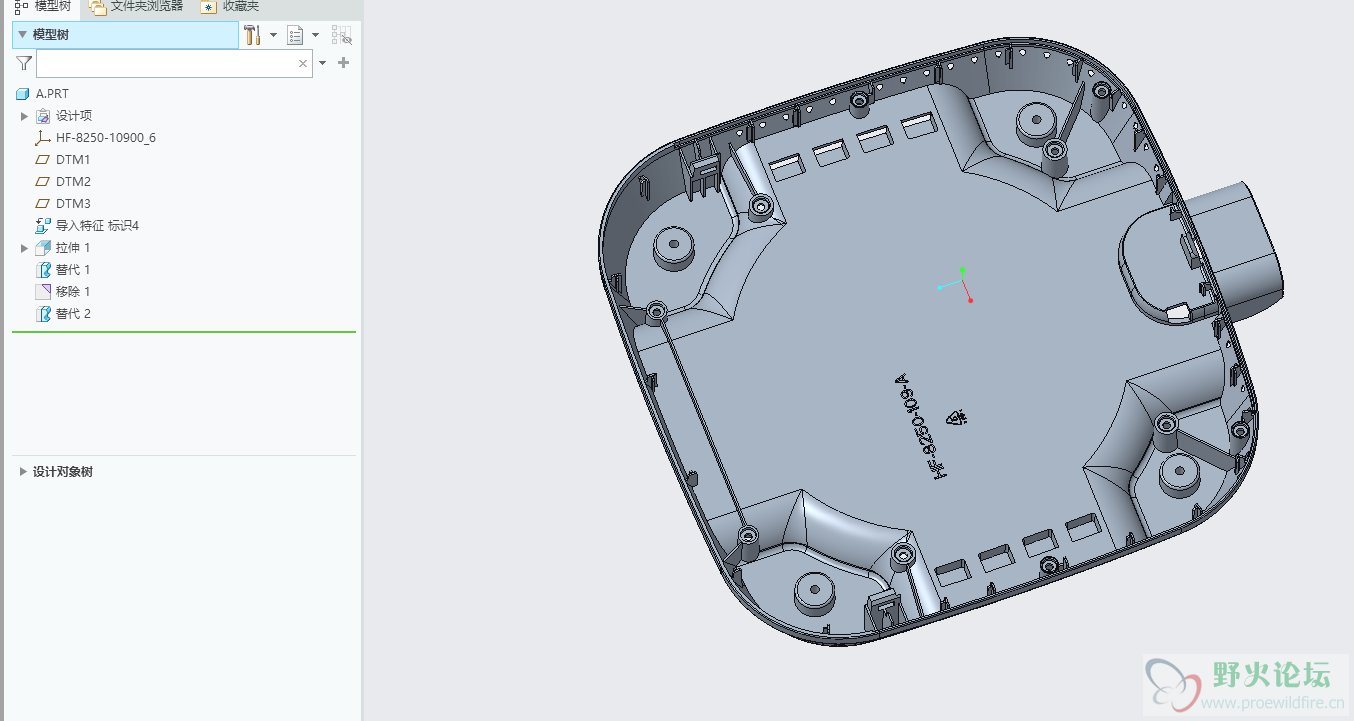Collapse the 模型树 header dropdown
Screen dimensions: 1354x721
pos(22,35)
